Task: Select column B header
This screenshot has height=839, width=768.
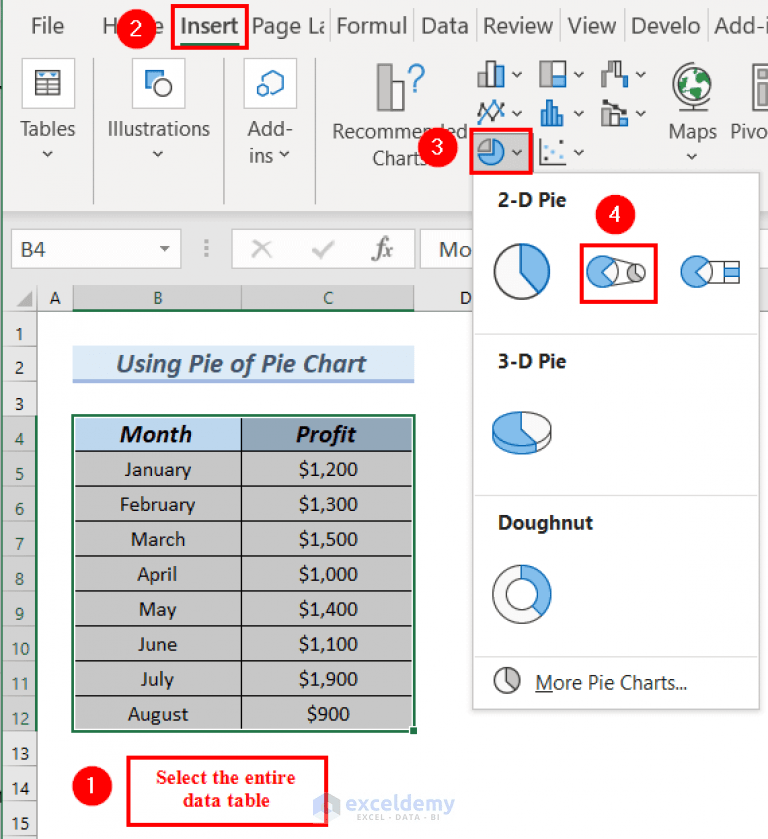Action: pyautogui.click(x=157, y=298)
